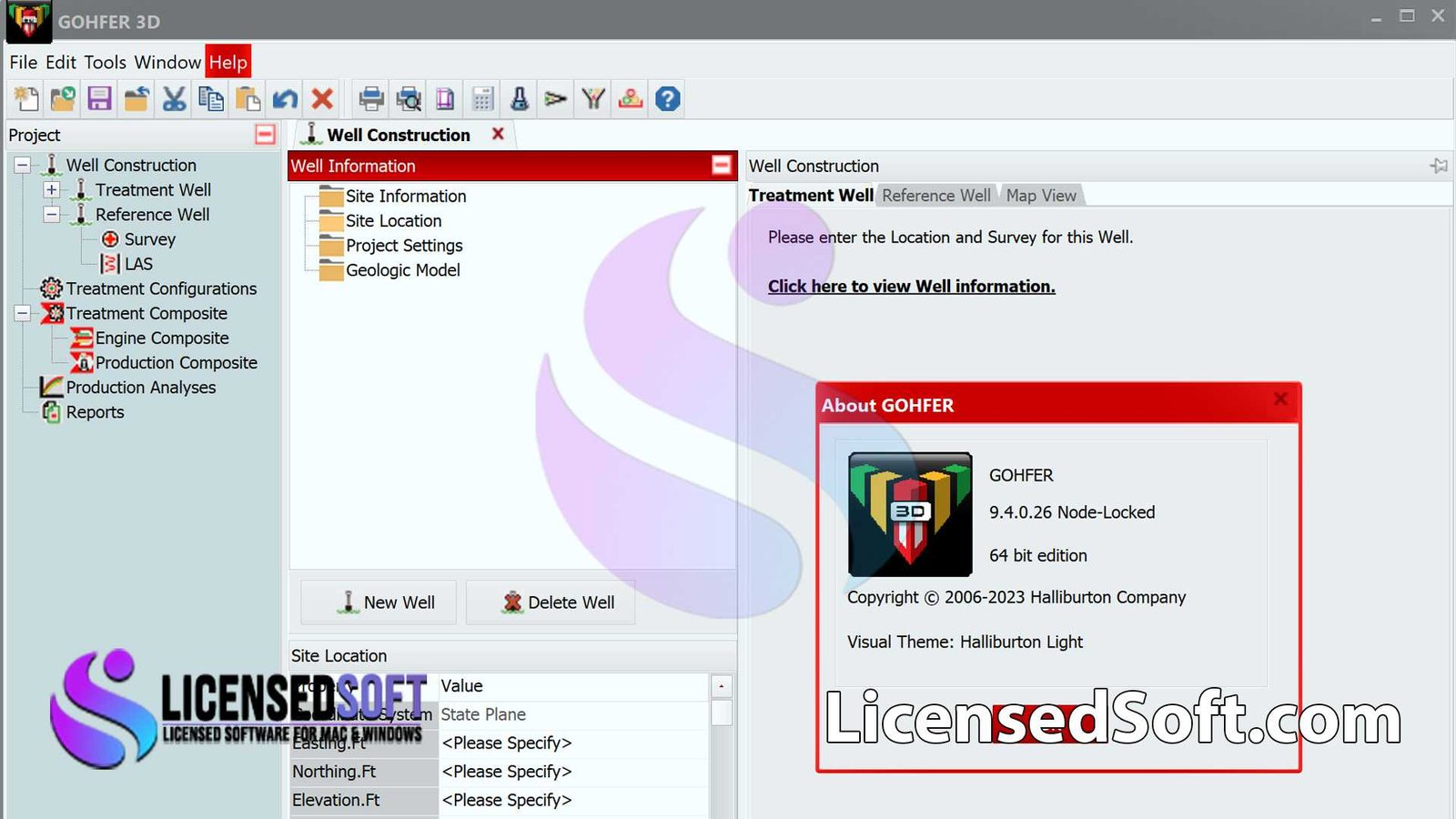
Task: Close the About GOHFER dialog
Action: click(x=1280, y=399)
